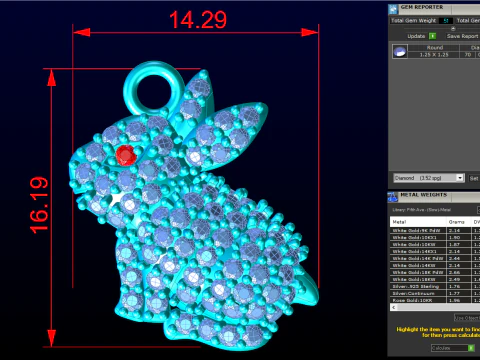Select the White Gold:10KX1 row
The width and height of the screenshot is (480, 360).
(x=435, y=237)
